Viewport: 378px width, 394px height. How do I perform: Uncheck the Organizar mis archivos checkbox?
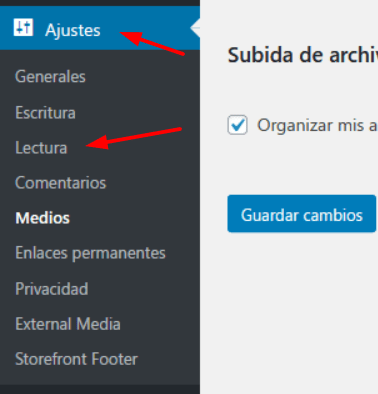pyautogui.click(x=237, y=125)
